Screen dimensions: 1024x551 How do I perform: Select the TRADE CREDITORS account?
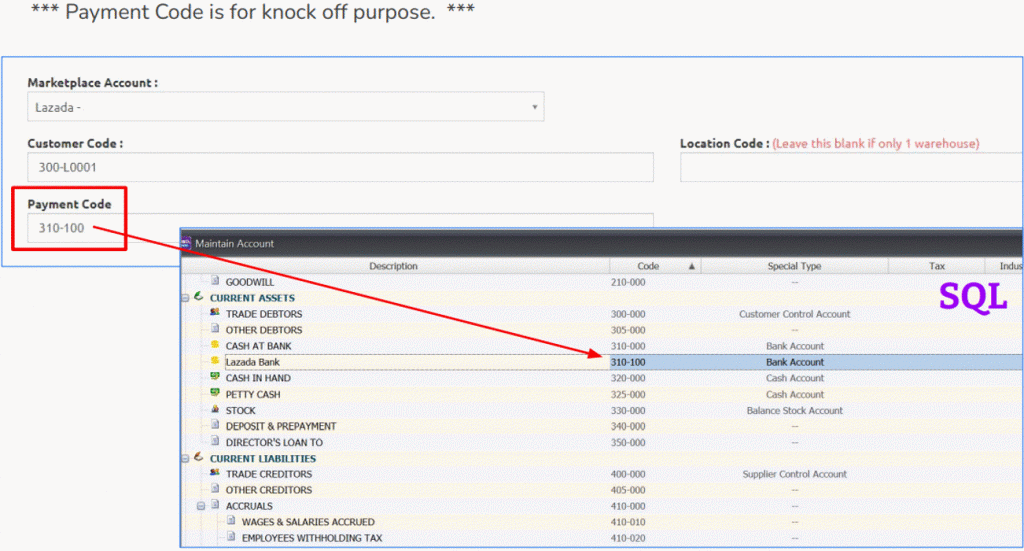(x=268, y=474)
